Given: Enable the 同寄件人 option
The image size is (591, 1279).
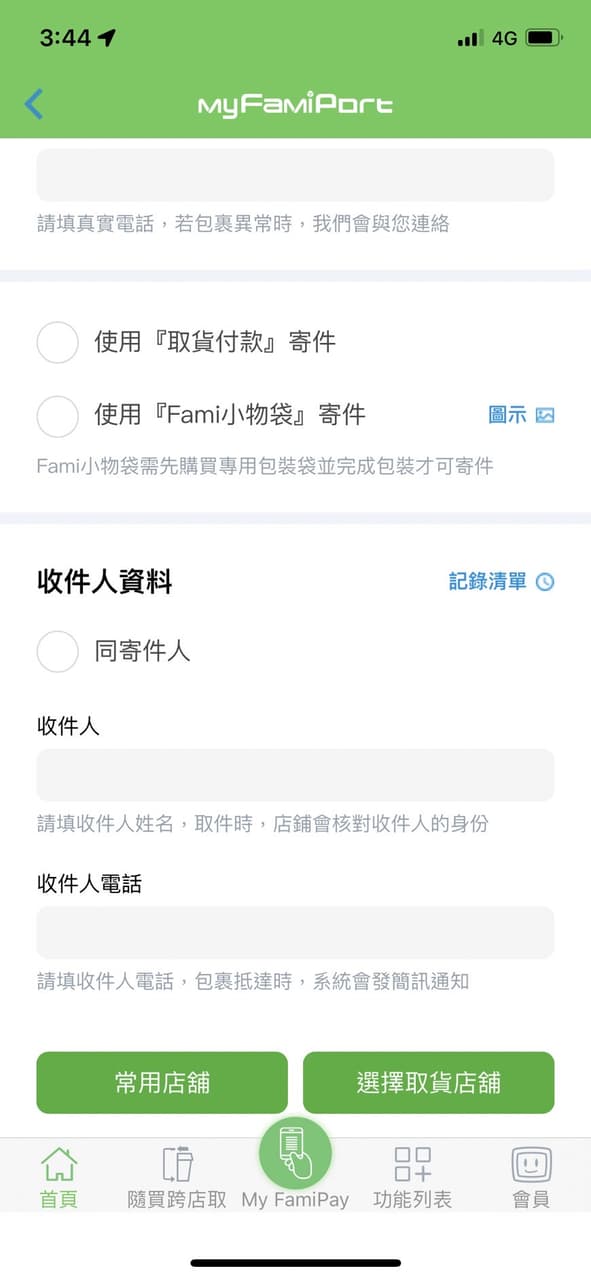Looking at the screenshot, I should pyautogui.click(x=57, y=652).
